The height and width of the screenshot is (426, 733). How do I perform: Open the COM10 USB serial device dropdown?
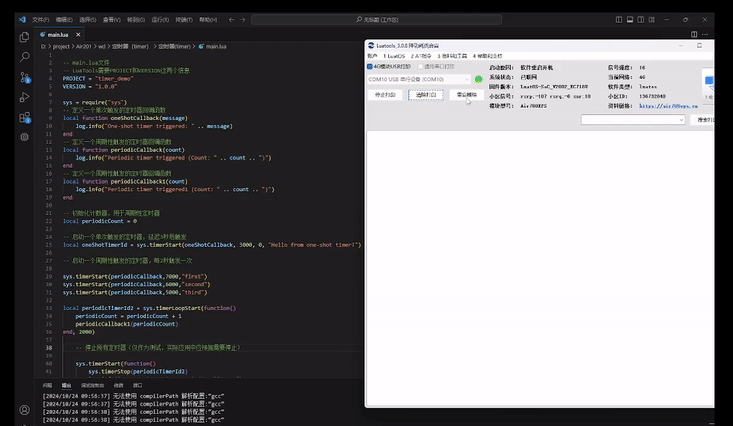(x=418, y=79)
